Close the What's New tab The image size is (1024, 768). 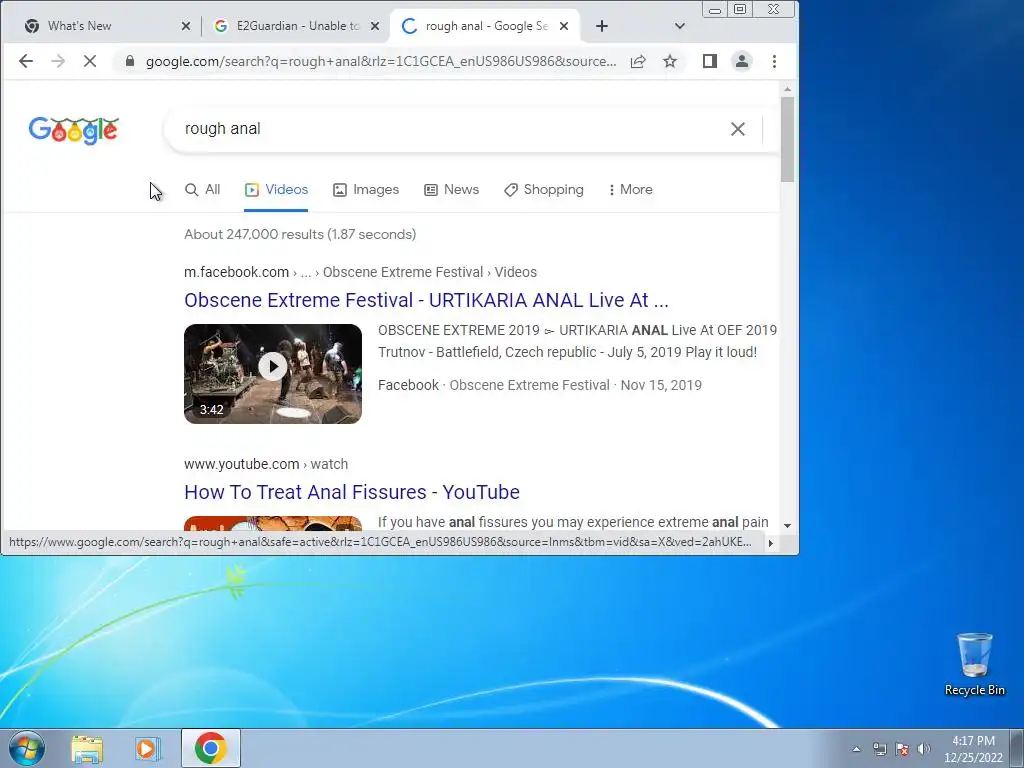[186, 26]
